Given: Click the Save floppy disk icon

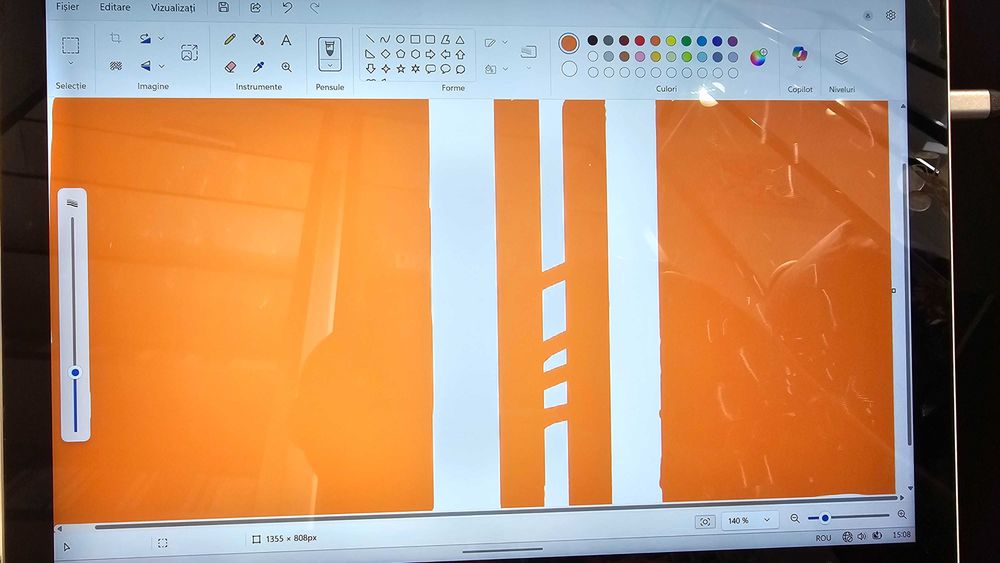Looking at the screenshot, I should pos(223,8).
